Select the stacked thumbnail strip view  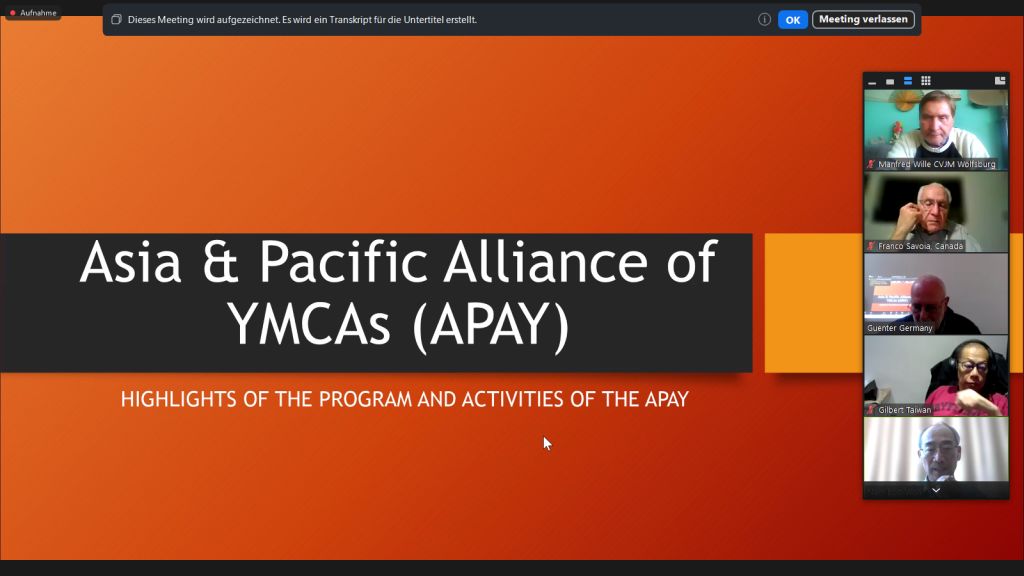coord(908,81)
